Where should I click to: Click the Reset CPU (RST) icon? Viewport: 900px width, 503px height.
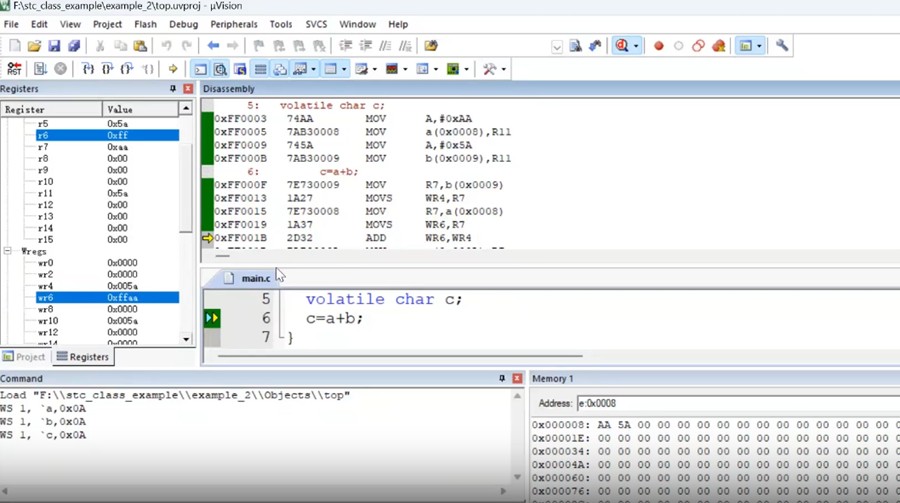coord(14,69)
